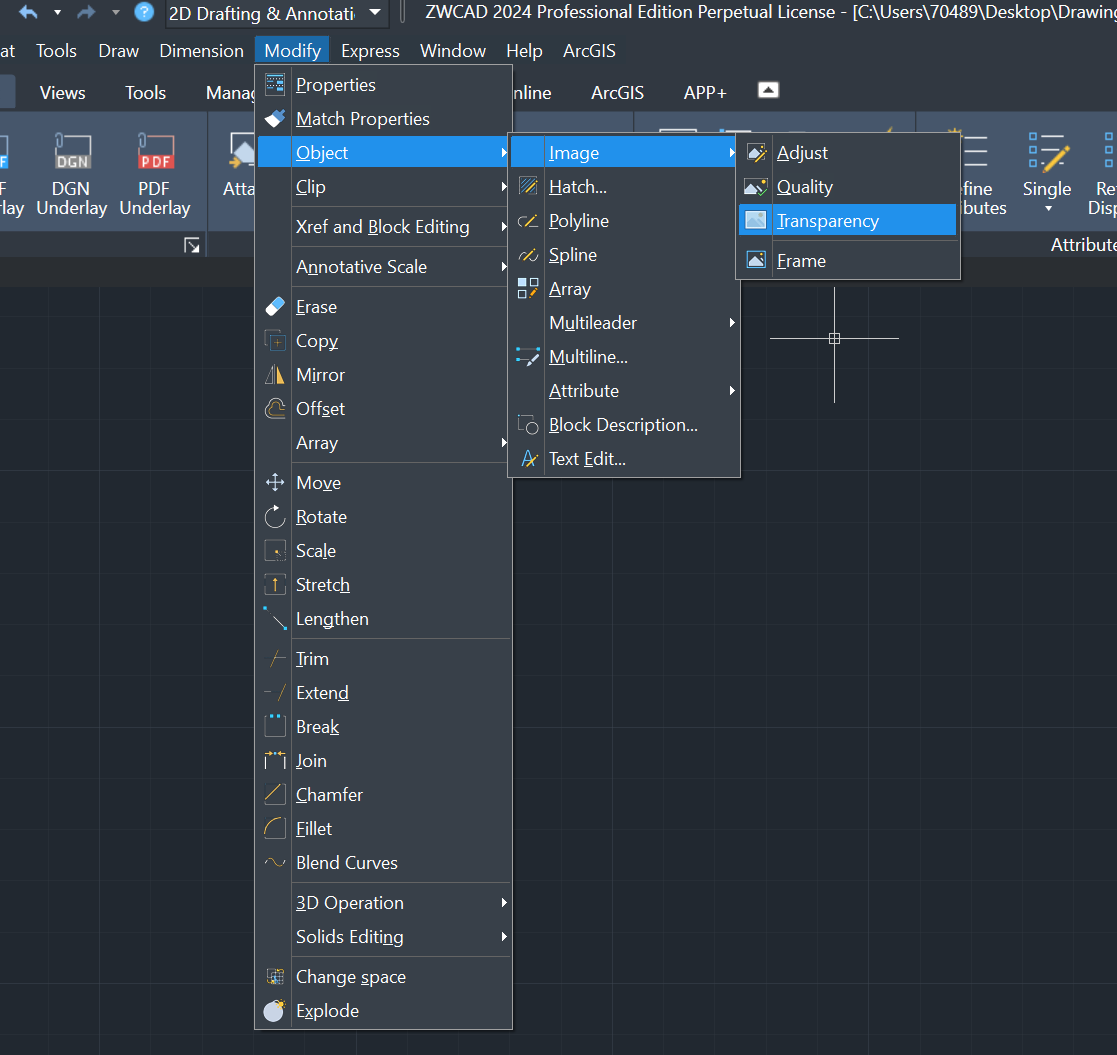Click the Join icon

(275, 761)
